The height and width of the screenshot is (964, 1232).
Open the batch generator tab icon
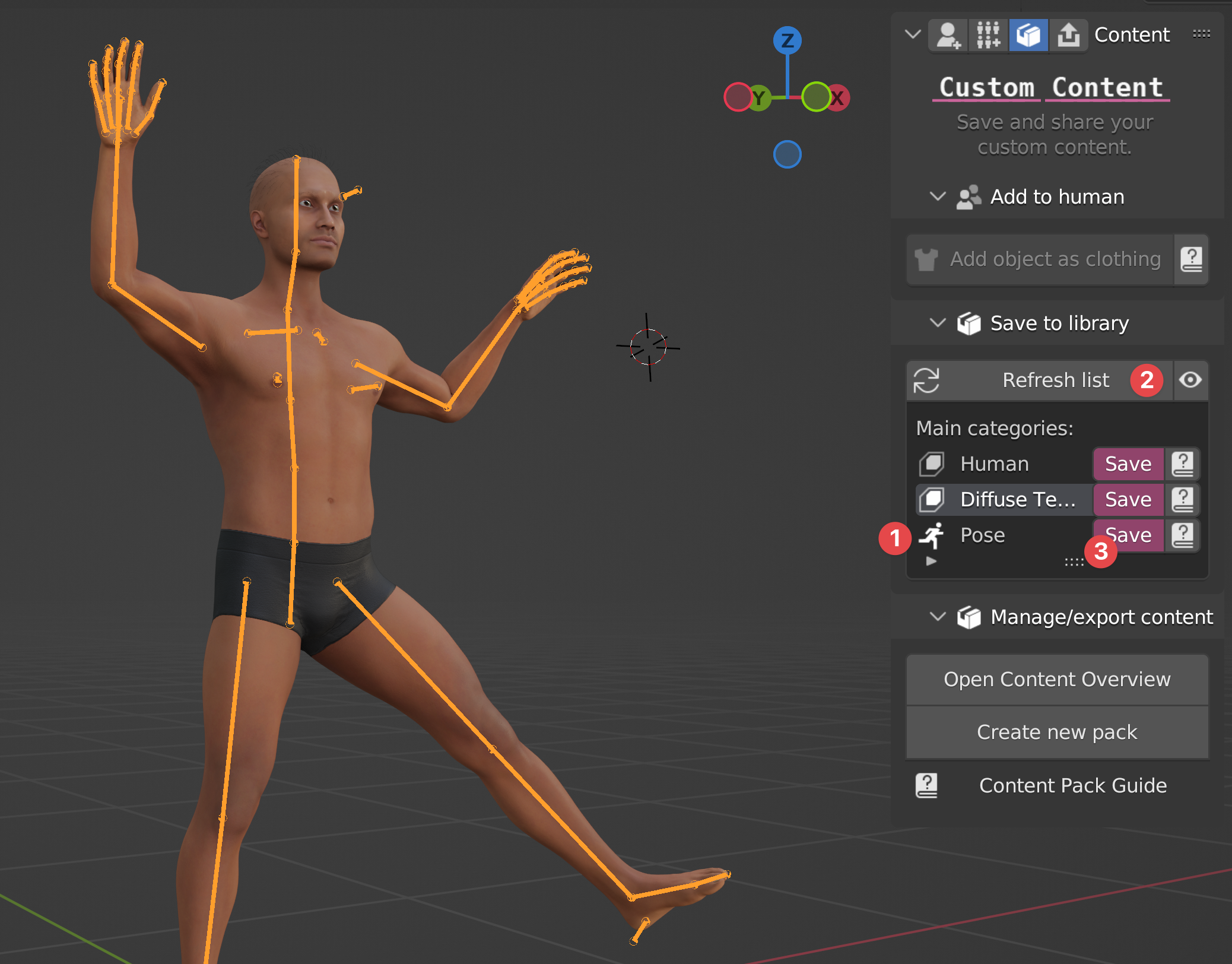coord(988,36)
